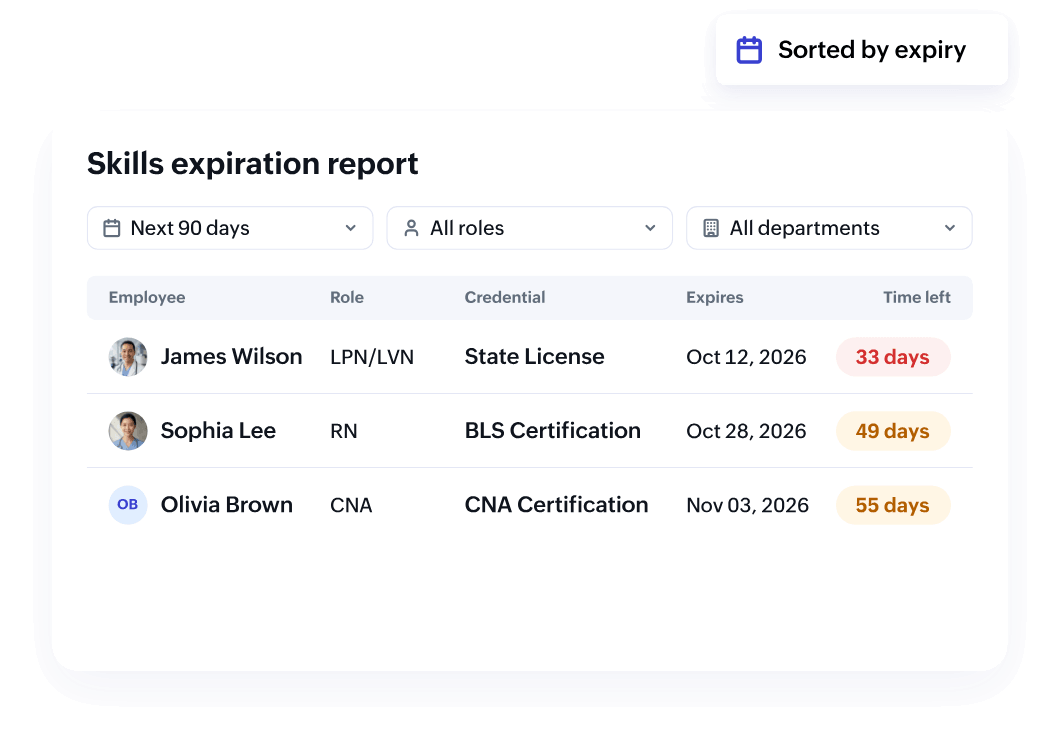The height and width of the screenshot is (742, 1060).
Task: Click James Wilson's avatar photo
Action: pos(128,357)
